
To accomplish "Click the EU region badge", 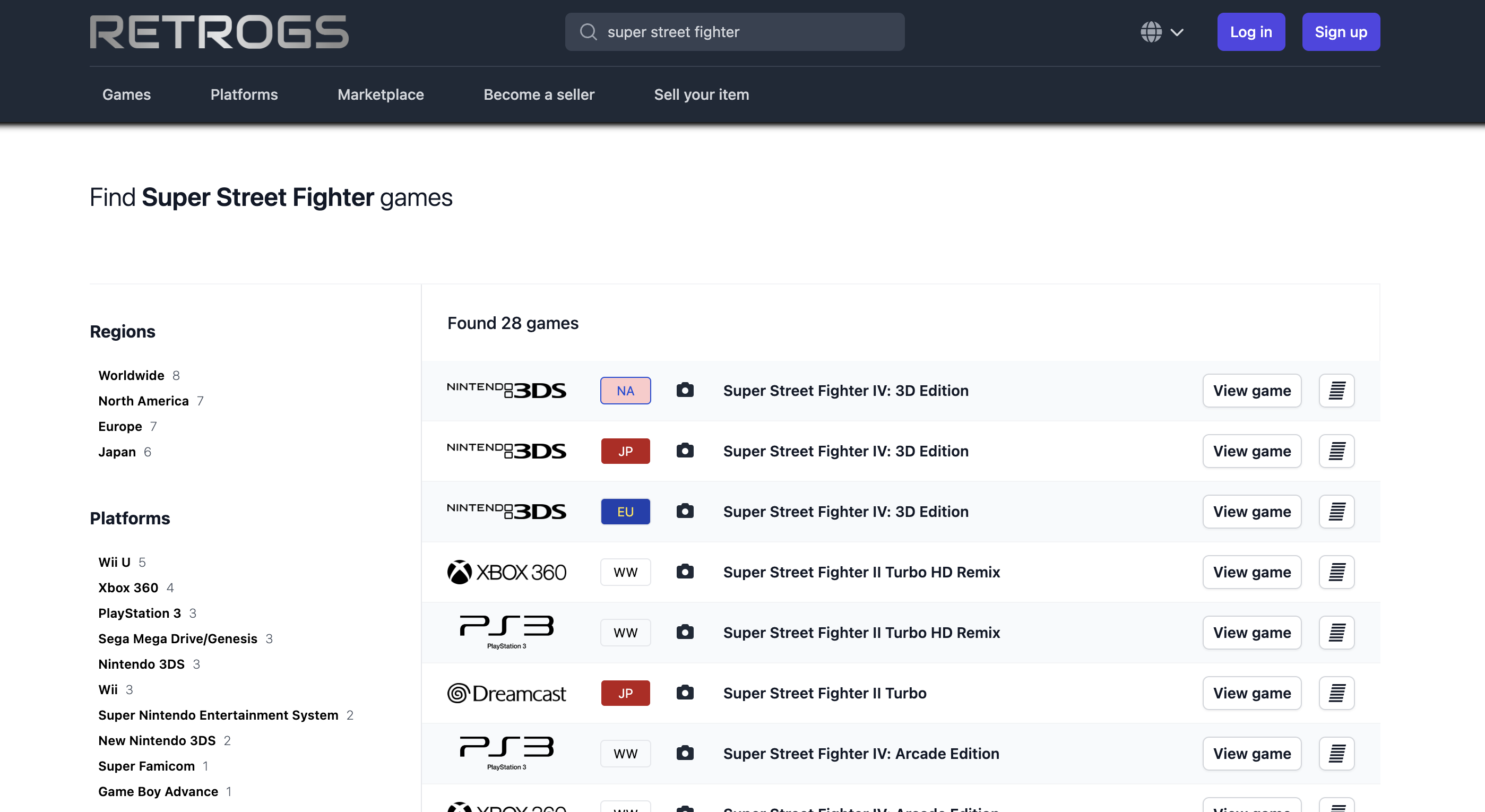I will 626,511.
